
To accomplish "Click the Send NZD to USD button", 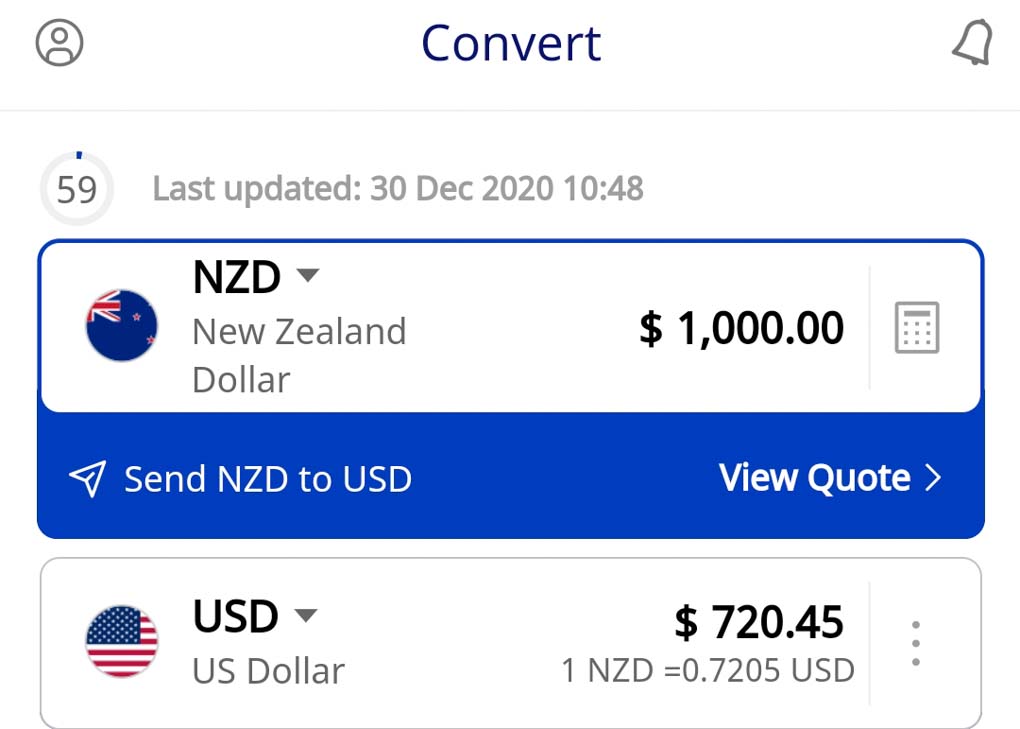I will [x=267, y=478].
